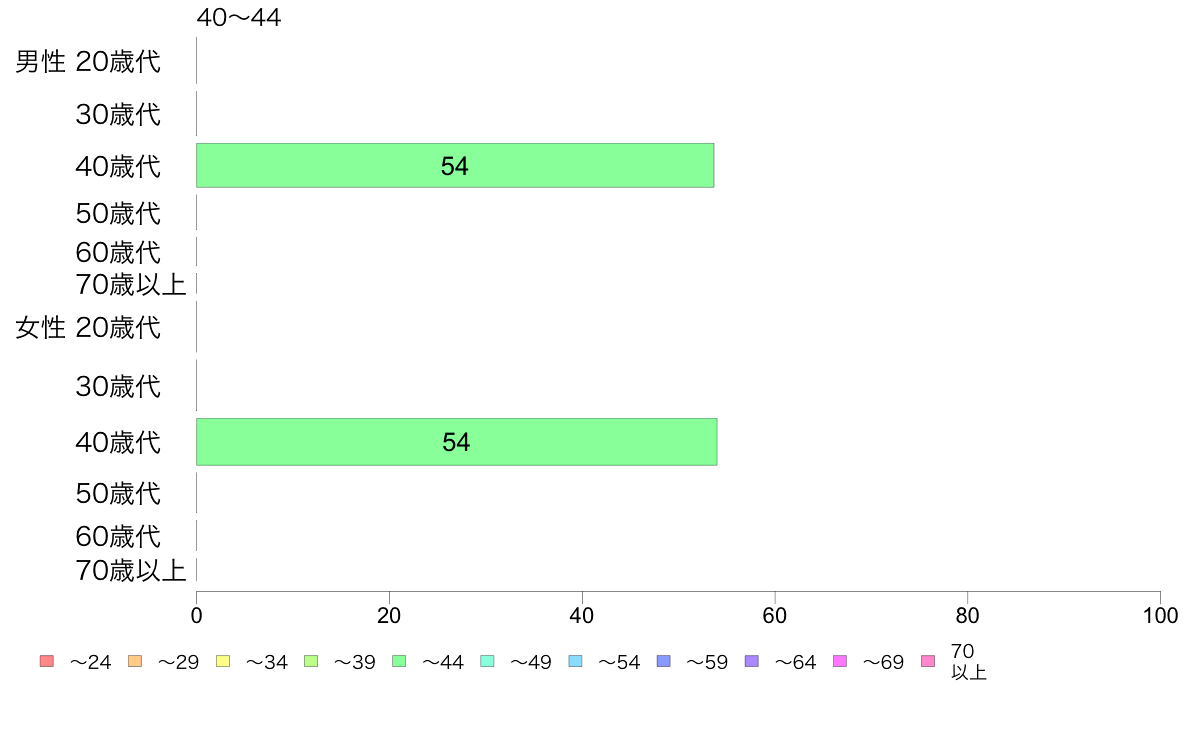Screen dimensions: 1188x736
Task: Click the pink 70以上 legend swatch
Action: (x=928, y=661)
